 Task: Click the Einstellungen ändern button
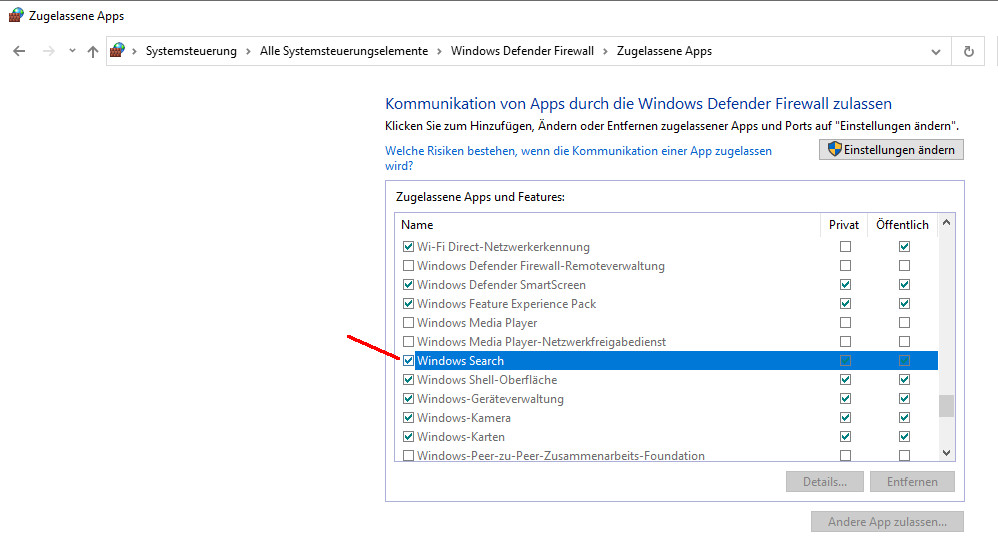coord(892,149)
